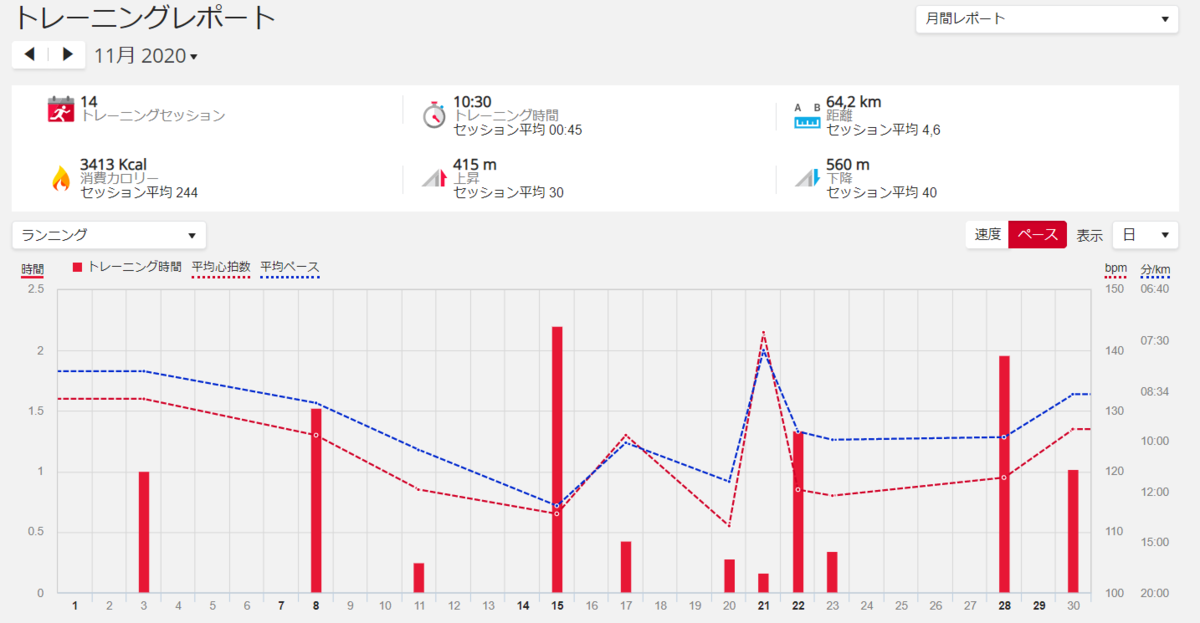Switch chart to 速度 view
This screenshot has height=623, width=1200.
(x=988, y=234)
